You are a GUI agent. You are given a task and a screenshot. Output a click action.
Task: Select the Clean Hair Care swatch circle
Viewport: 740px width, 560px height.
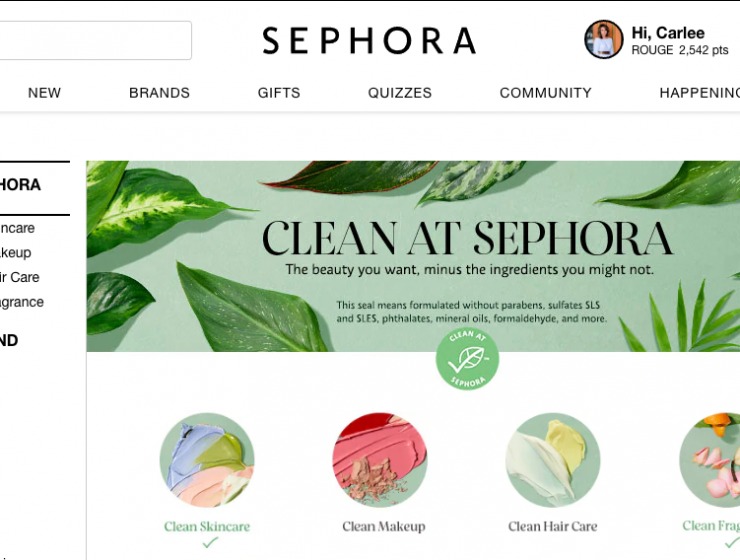553,460
